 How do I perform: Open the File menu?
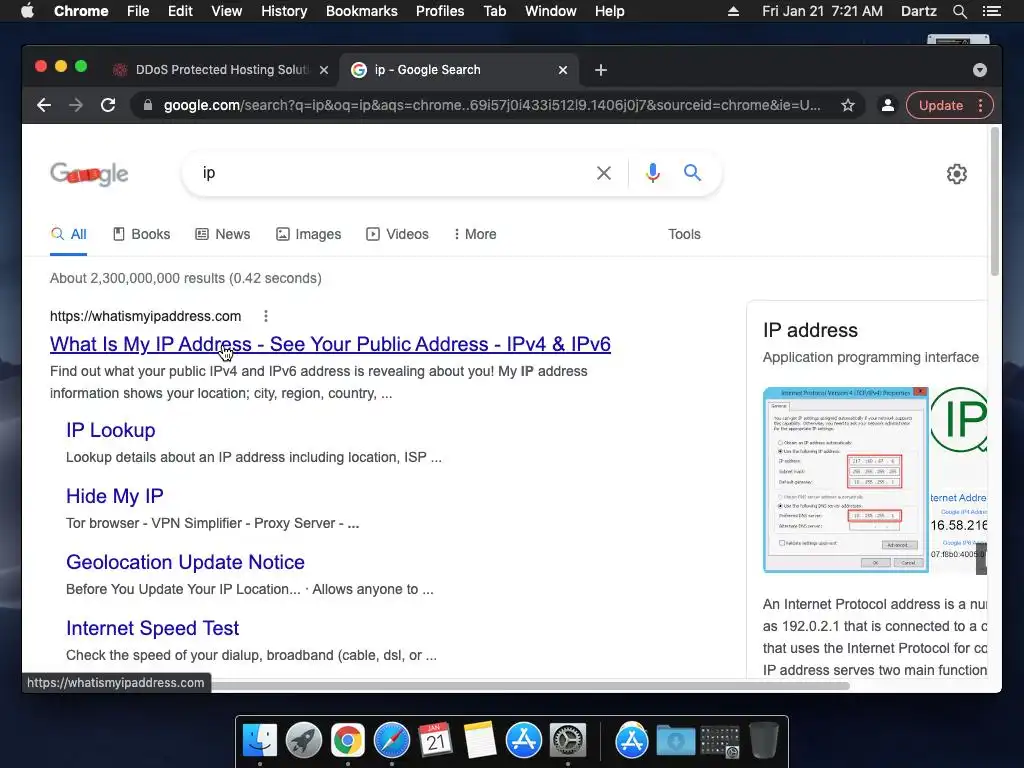(138, 11)
